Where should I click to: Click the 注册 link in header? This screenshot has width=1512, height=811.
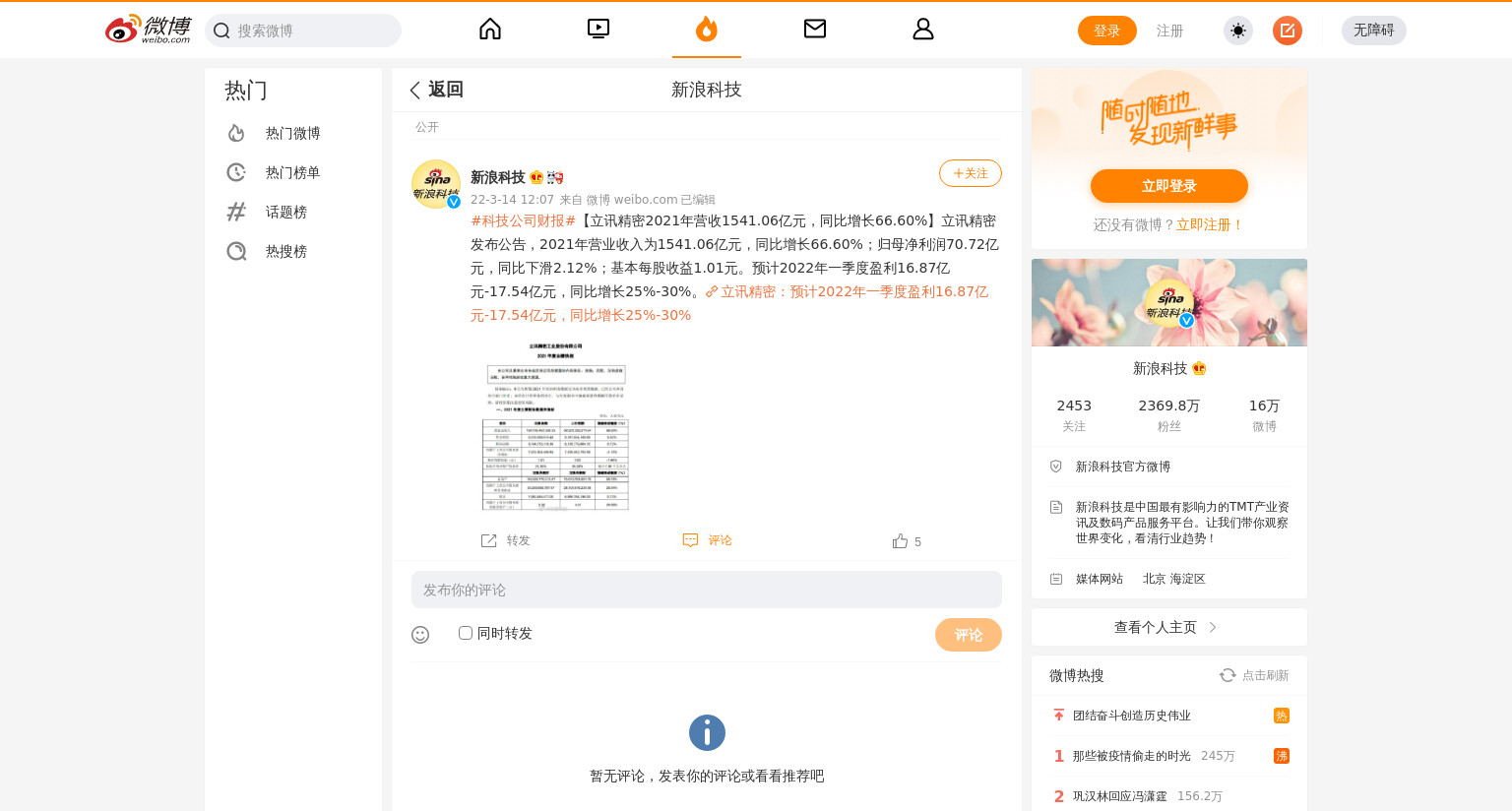point(1169,31)
